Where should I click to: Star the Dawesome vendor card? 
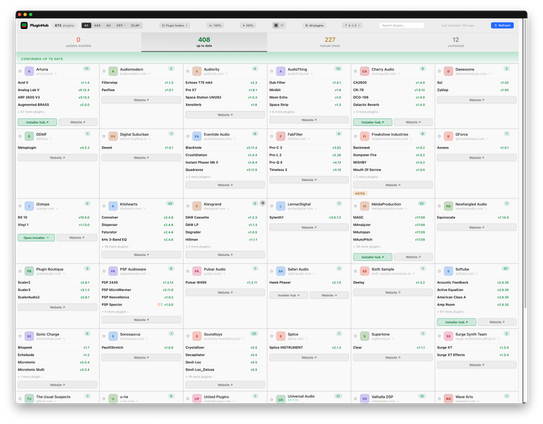click(x=439, y=71)
